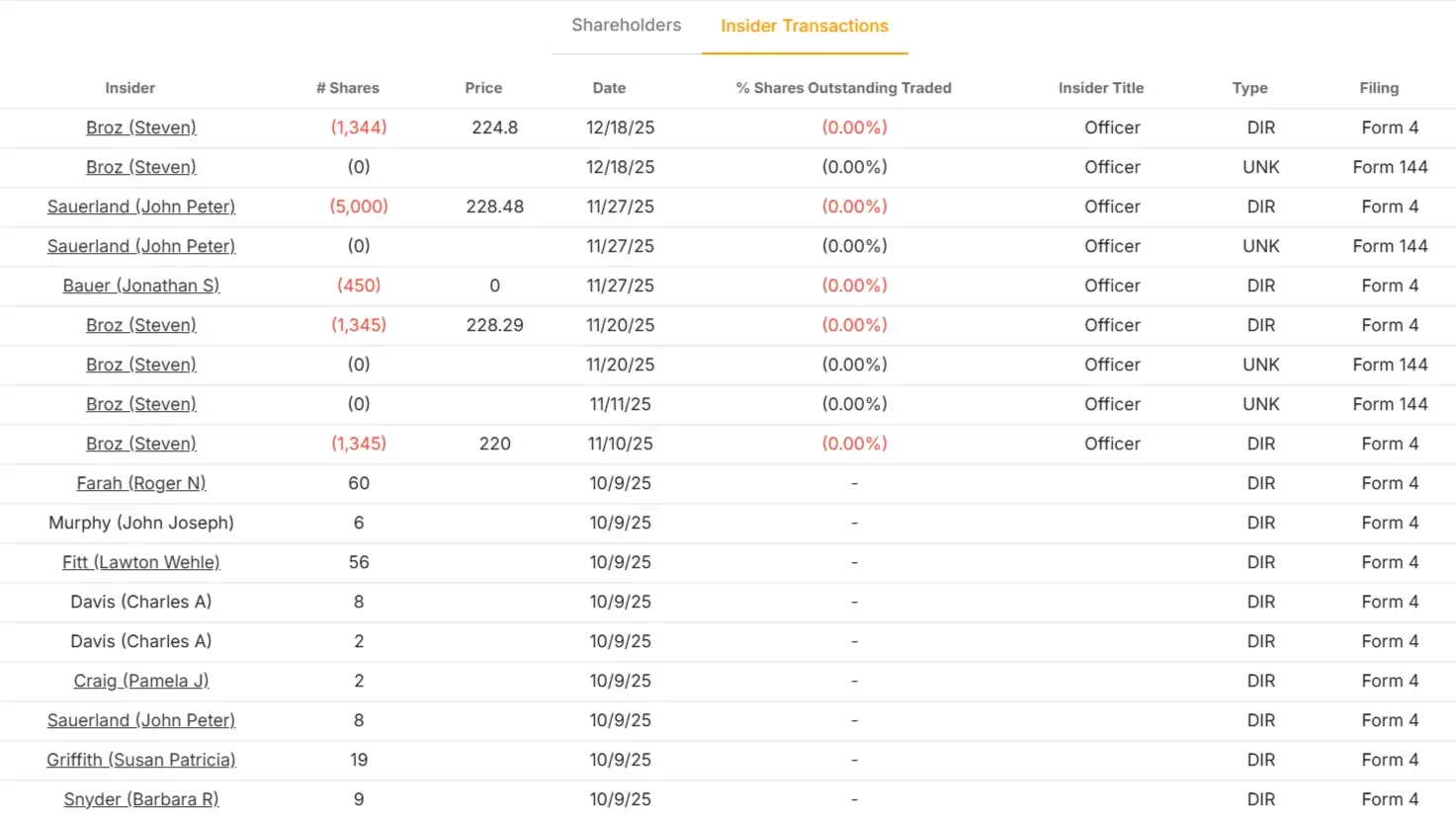Click the Craig (Pamela J) insider link

(141, 681)
